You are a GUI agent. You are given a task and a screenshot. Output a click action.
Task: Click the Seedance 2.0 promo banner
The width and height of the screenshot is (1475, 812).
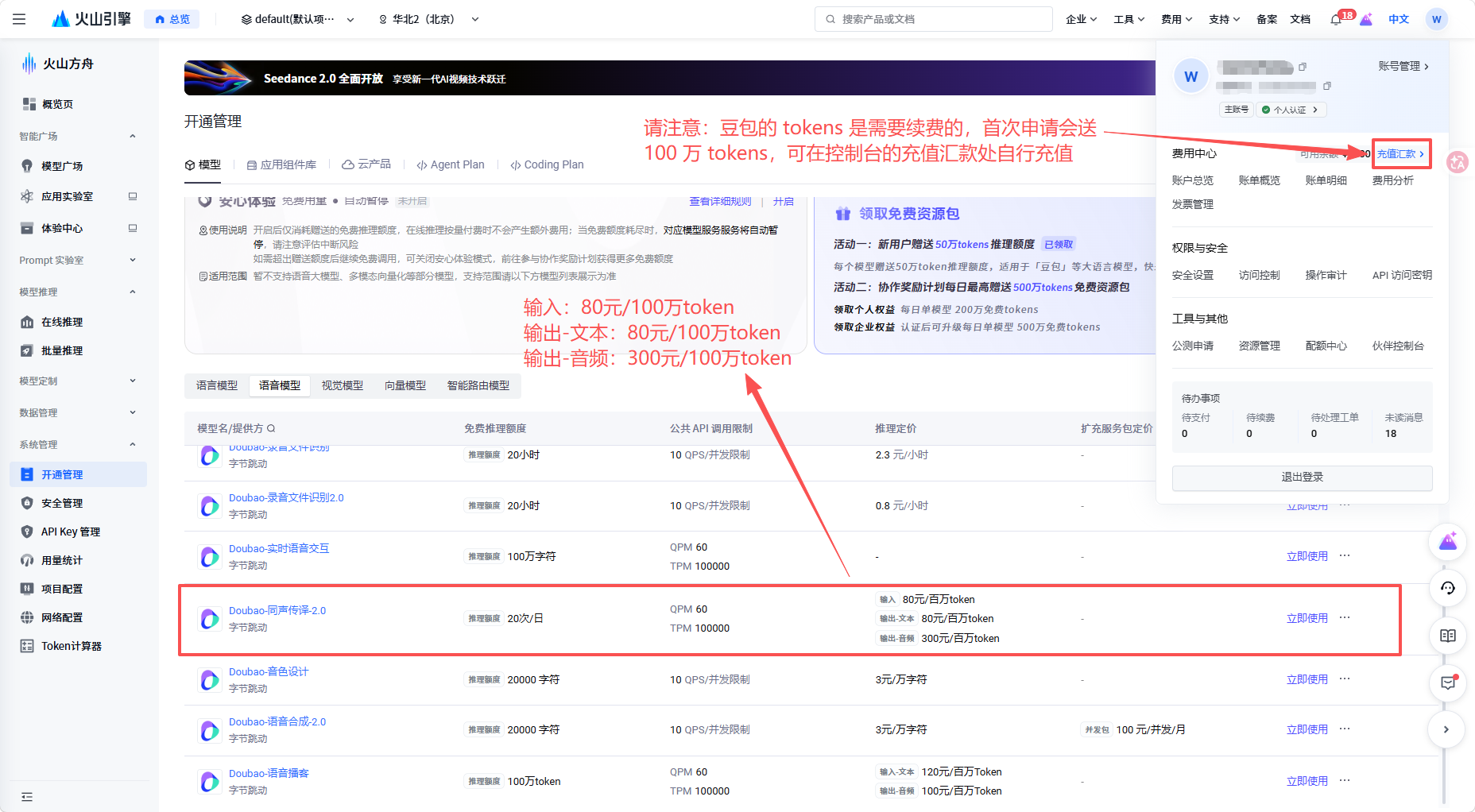click(669, 78)
